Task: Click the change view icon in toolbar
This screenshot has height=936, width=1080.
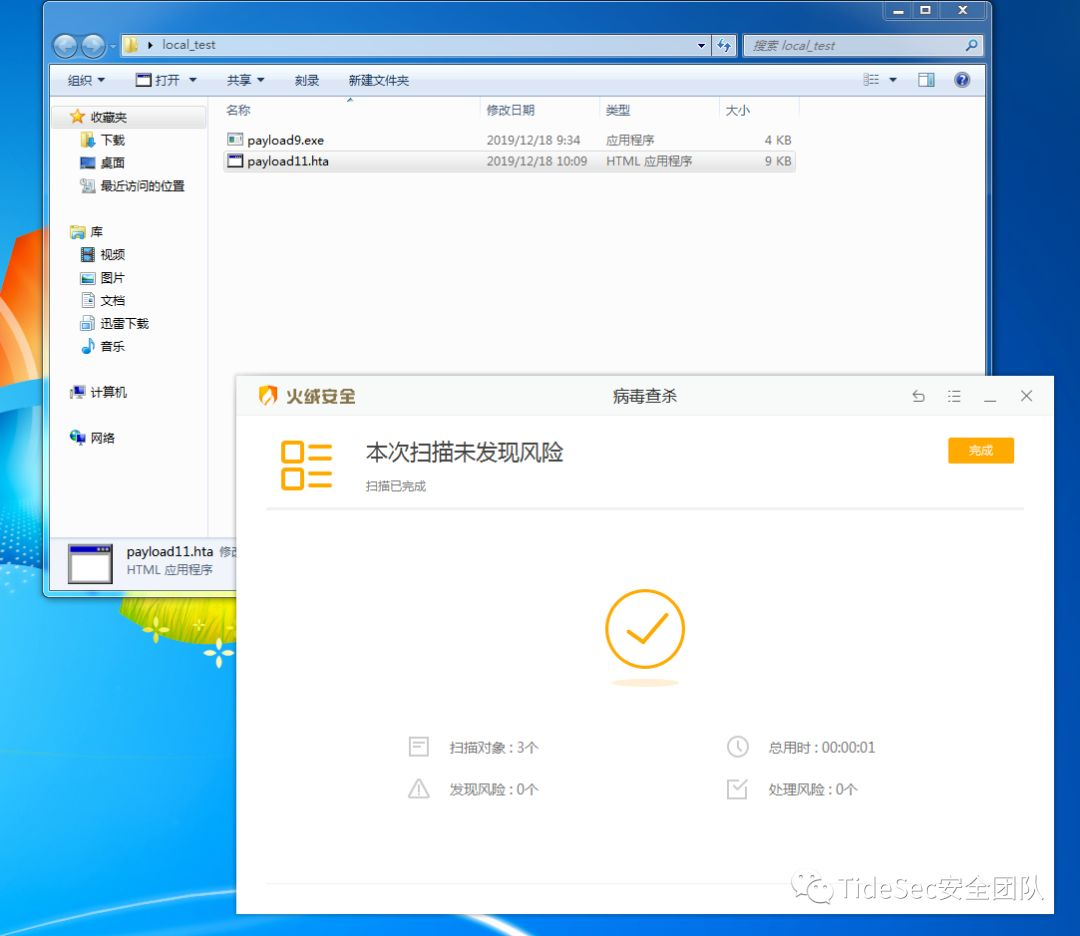Action: (871, 80)
